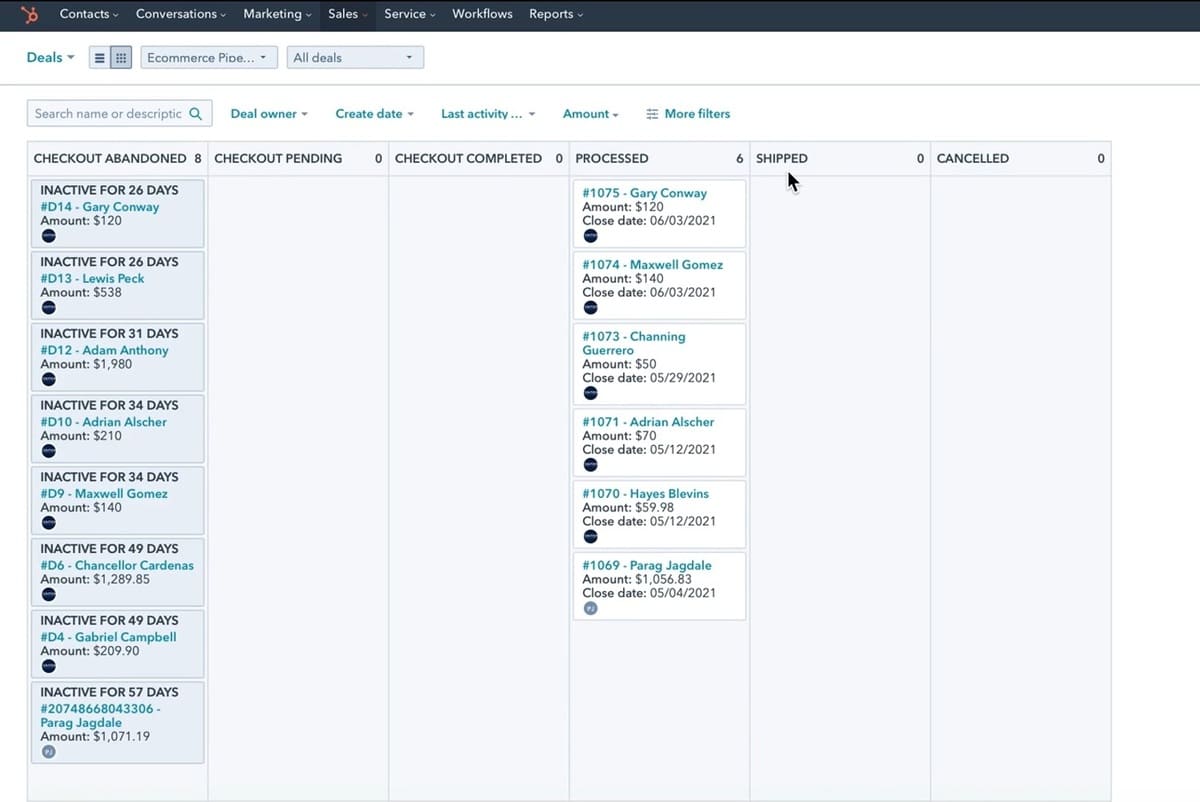Click the avatar on #D12 Adam Anthony card
Screen dimensions: 1200x802
(x=49, y=379)
